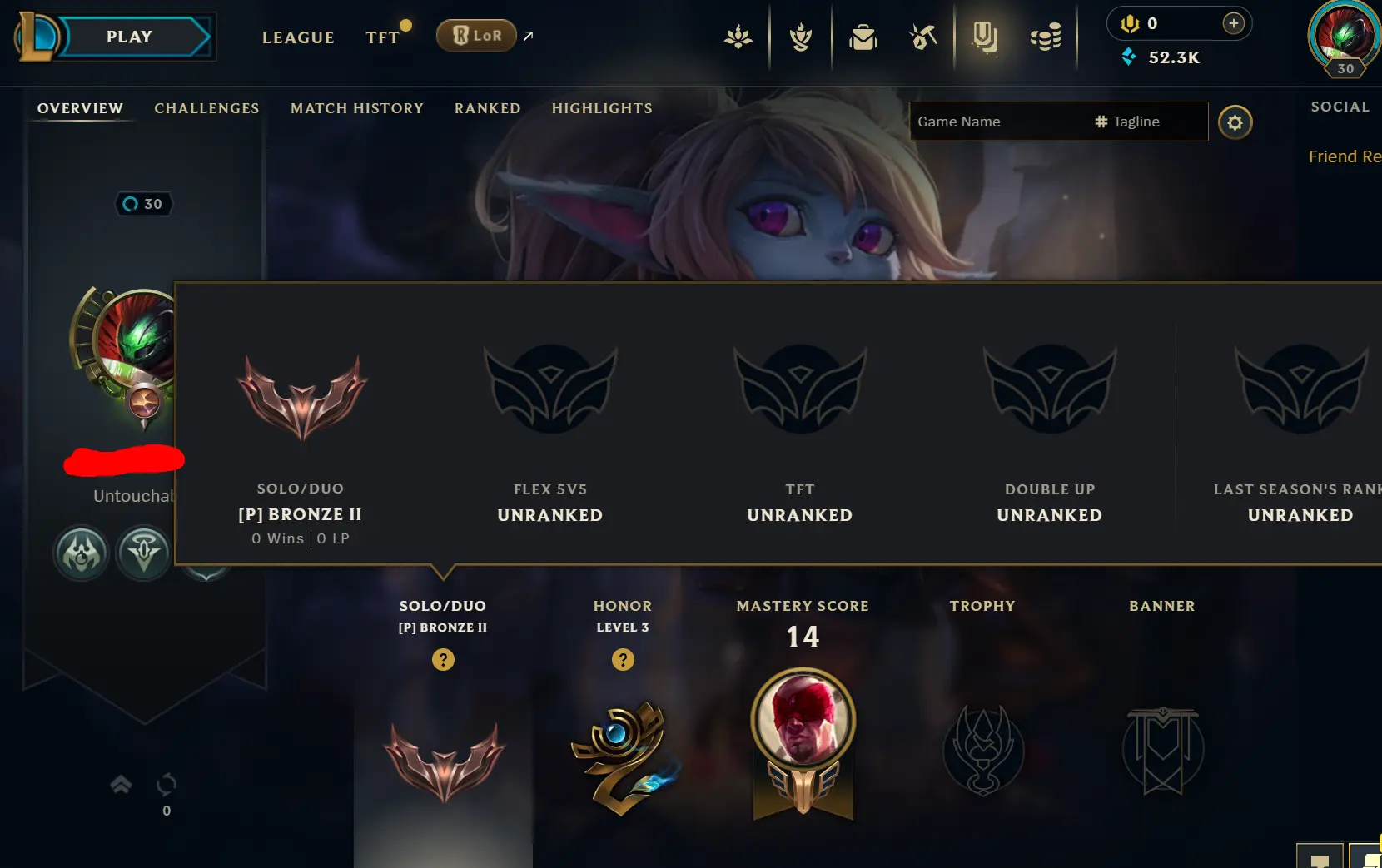Click the Tagline input field

[x=1149, y=122]
